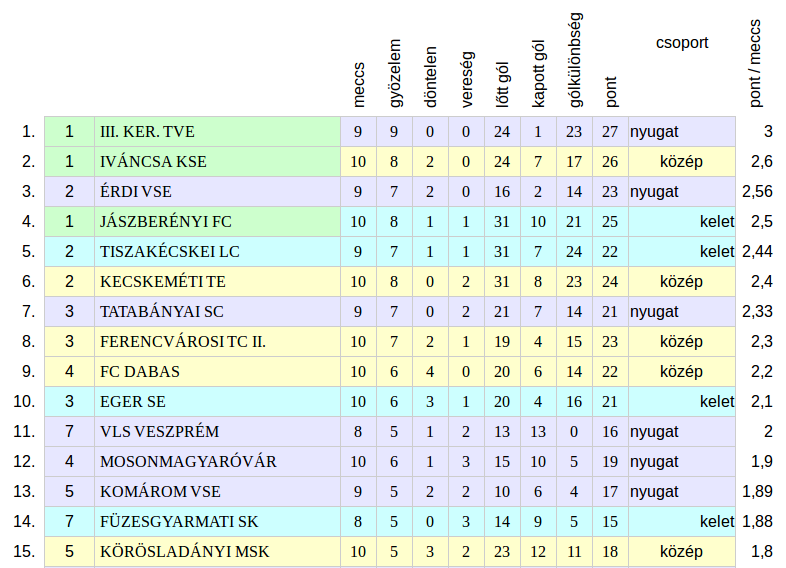Viewport: 786px width, 568px height.
Task: Click the FERENCVÁROSI TC II. team cell
Action: pos(218,341)
